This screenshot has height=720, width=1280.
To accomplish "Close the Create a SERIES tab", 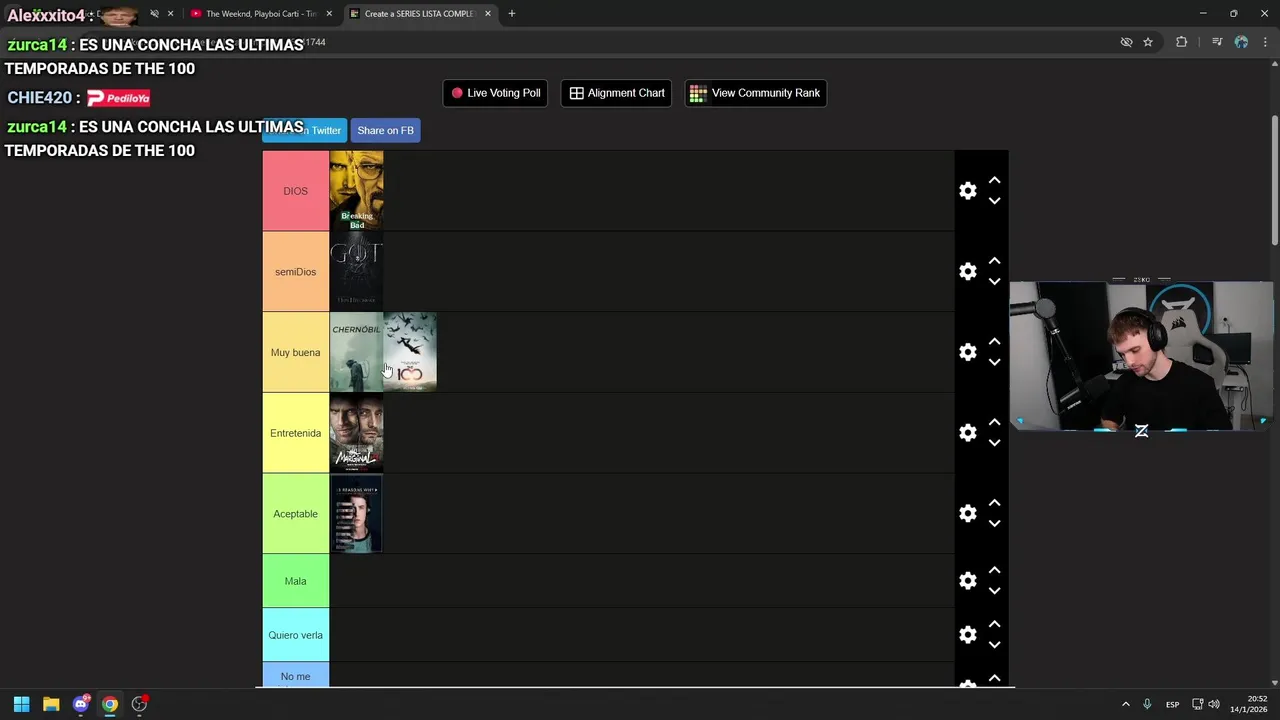I will (488, 14).
